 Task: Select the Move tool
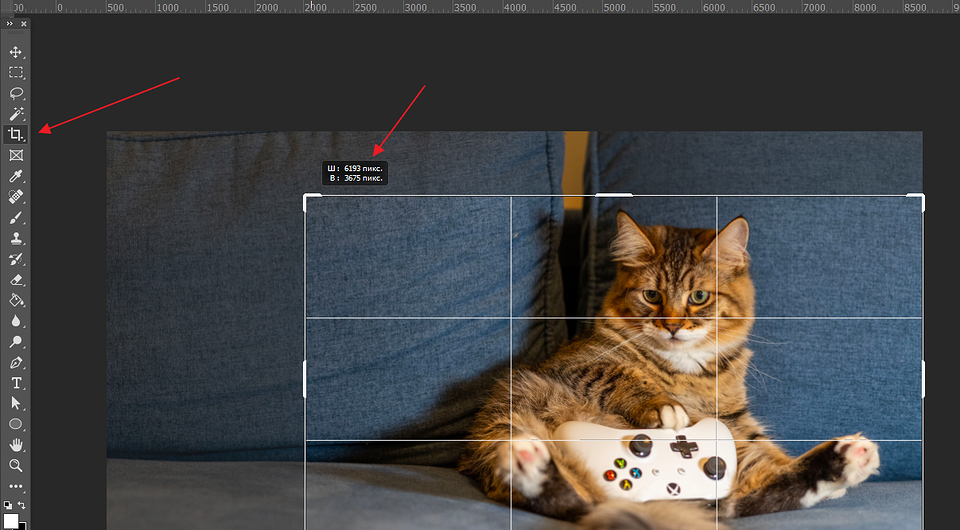(x=16, y=52)
